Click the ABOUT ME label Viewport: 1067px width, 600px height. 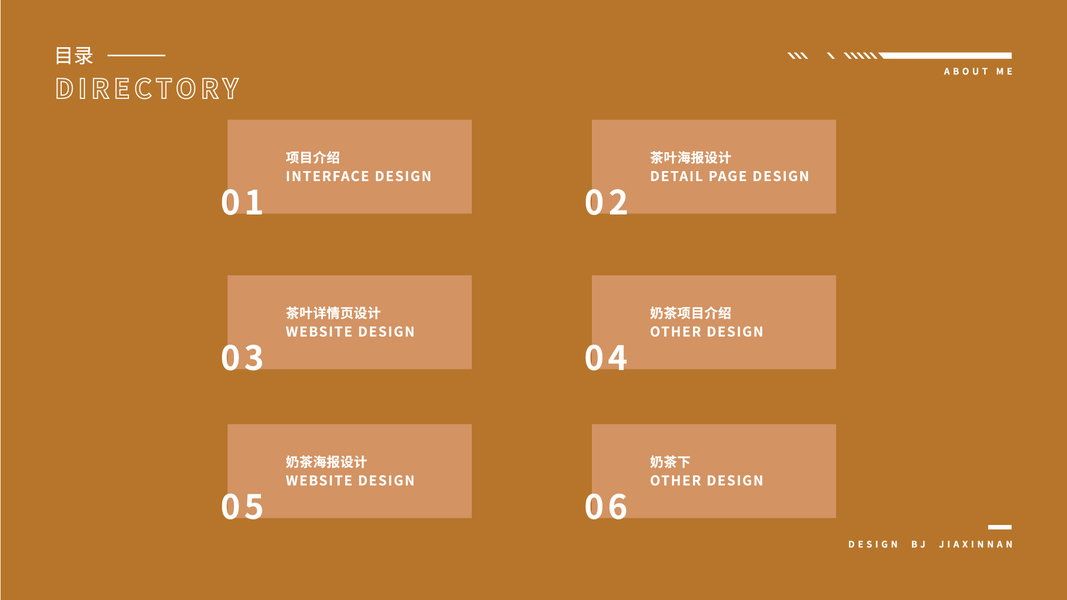(978, 71)
